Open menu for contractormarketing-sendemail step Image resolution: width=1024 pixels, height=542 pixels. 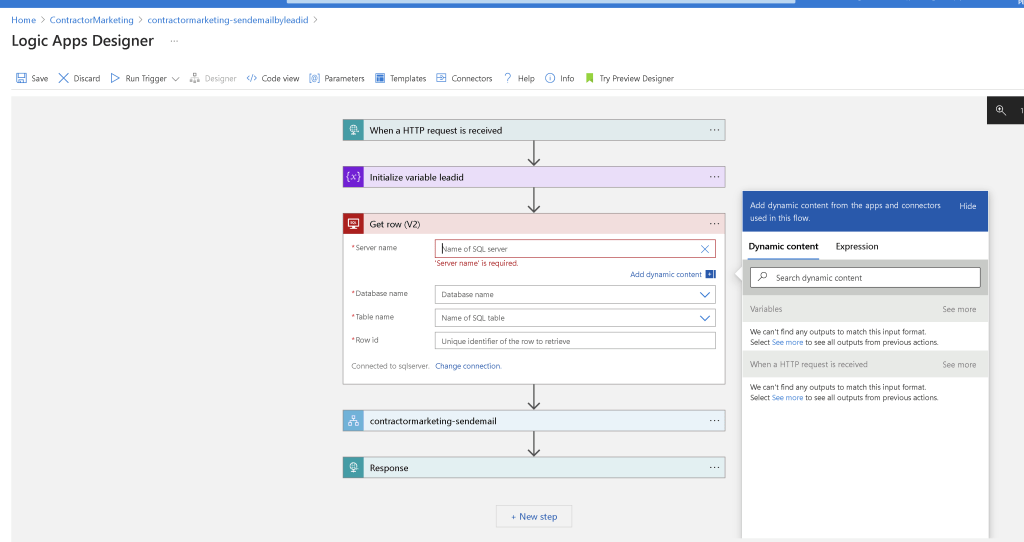pyautogui.click(x=714, y=421)
